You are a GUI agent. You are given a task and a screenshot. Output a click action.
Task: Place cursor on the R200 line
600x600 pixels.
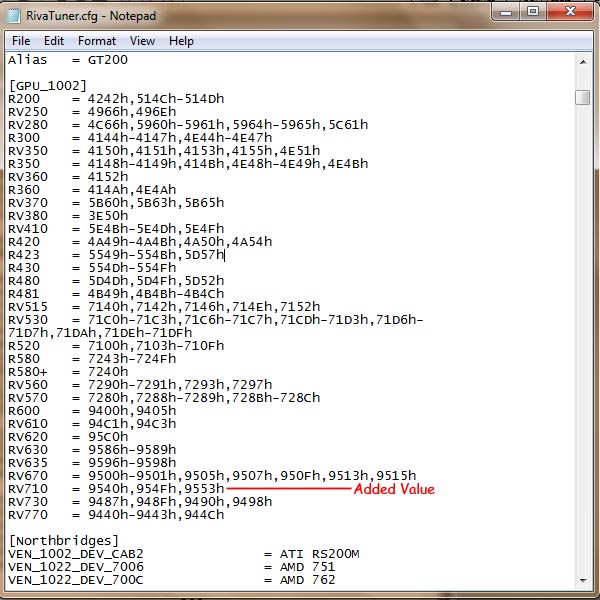pyautogui.click(x=116, y=99)
